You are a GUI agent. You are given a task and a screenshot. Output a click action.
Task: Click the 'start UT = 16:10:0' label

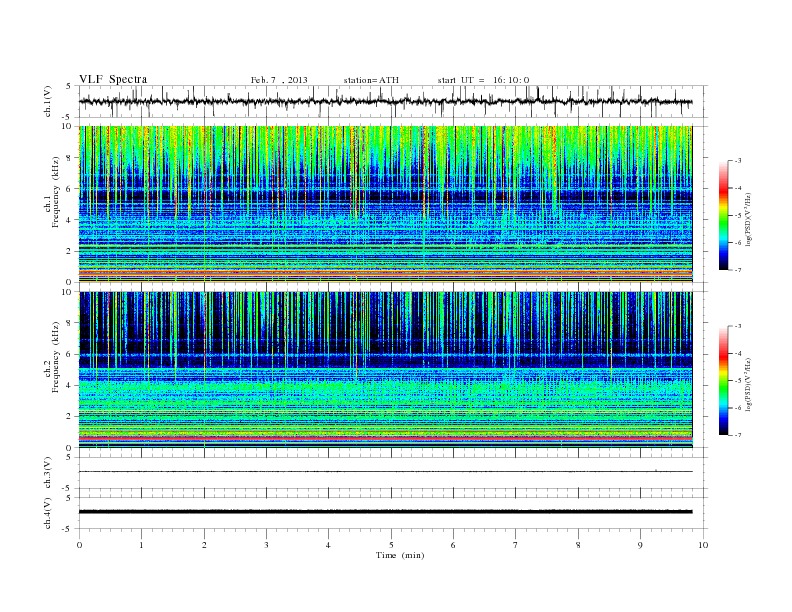pyautogui.click(x=483, y=80)
